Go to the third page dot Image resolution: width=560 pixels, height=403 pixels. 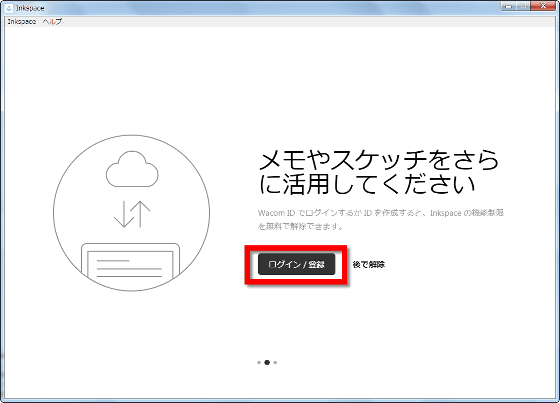pyautogui.click(x=275, y=362)
